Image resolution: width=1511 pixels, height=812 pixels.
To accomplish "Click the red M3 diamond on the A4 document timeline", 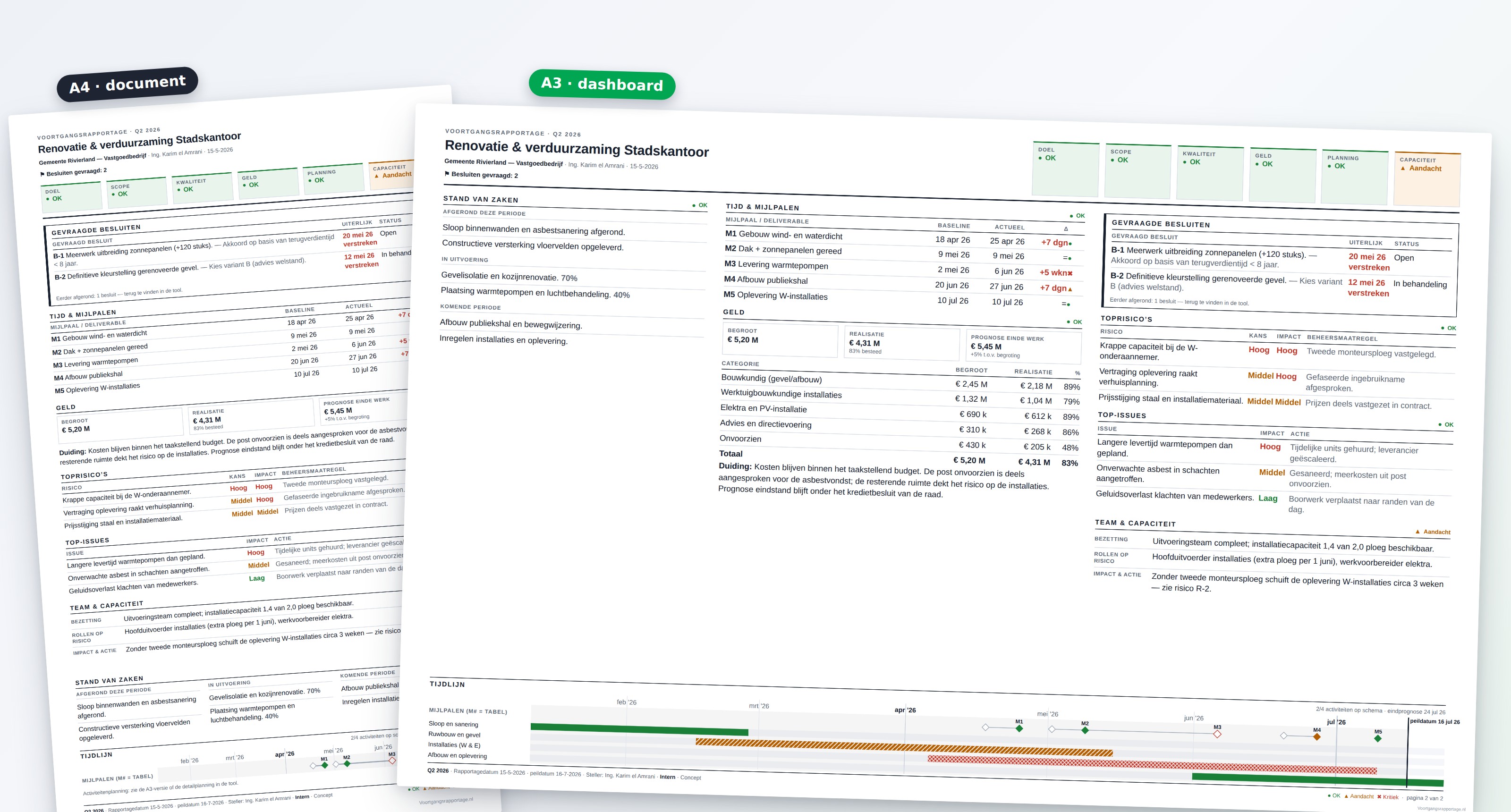I will 392,761.
